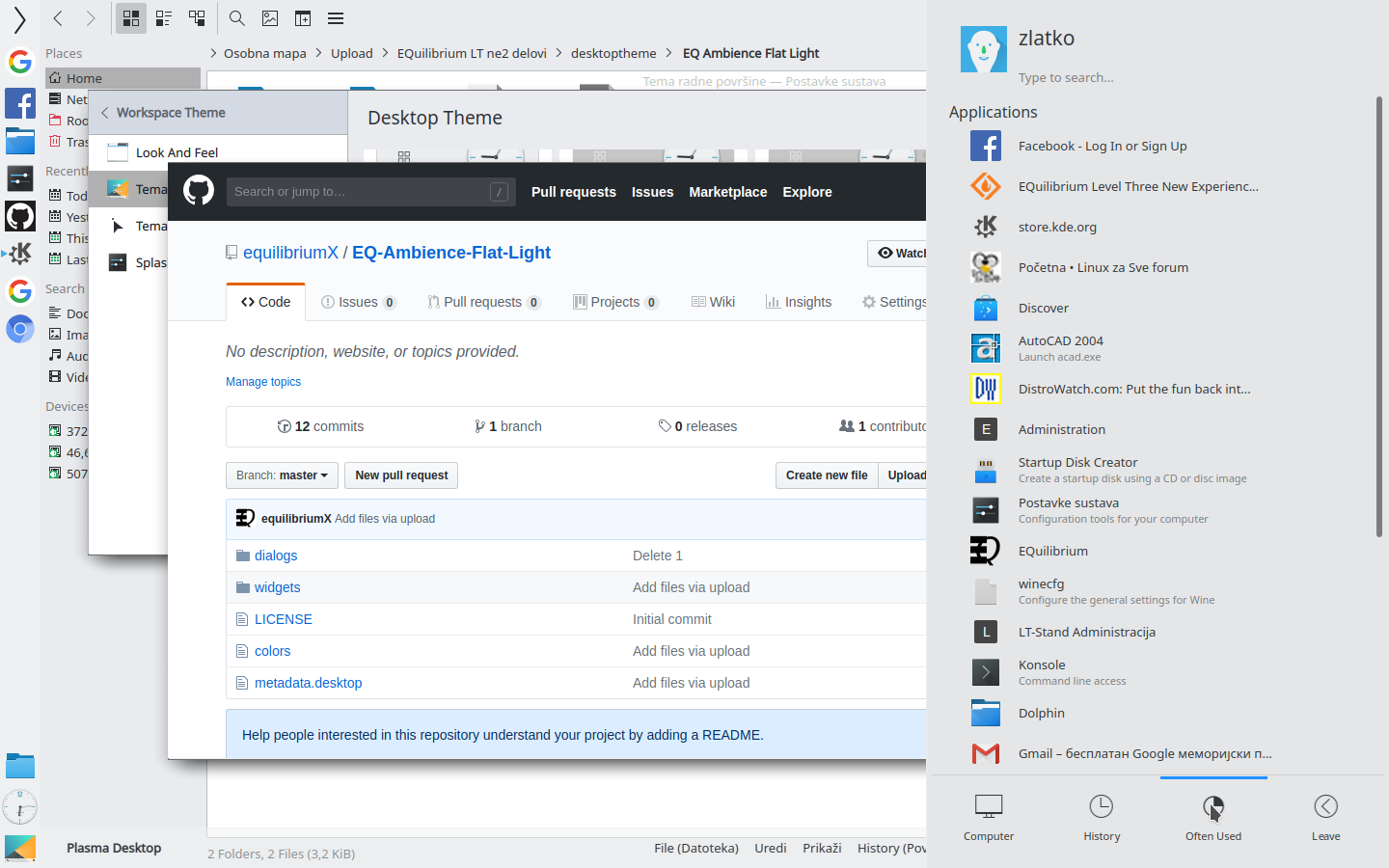Switch Dolphin to icons view mode
Image resolution: width=1389 pixels, height=868 pixels.
(131, 18)
